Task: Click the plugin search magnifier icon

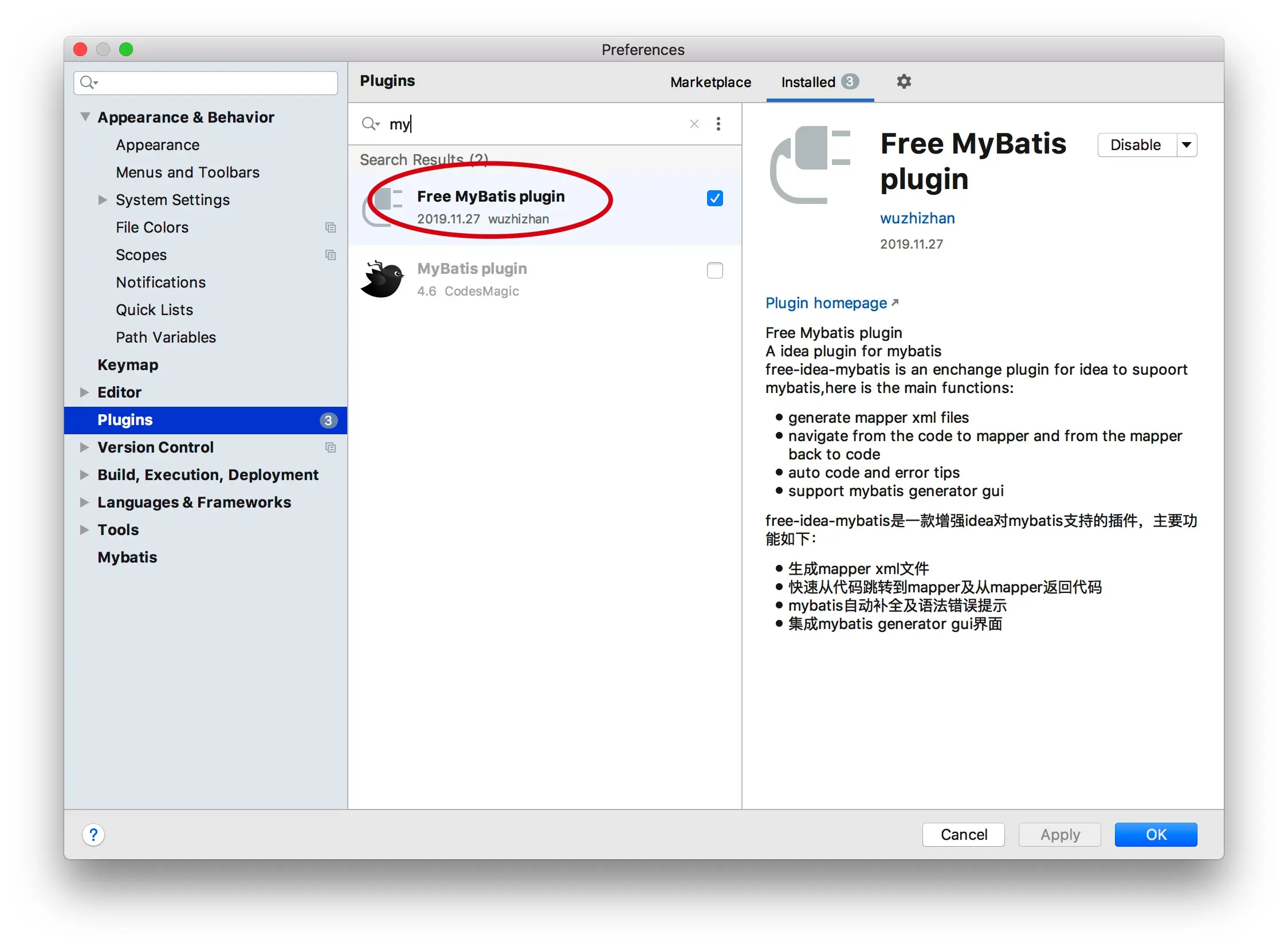Action: click(x=370, y=124)
